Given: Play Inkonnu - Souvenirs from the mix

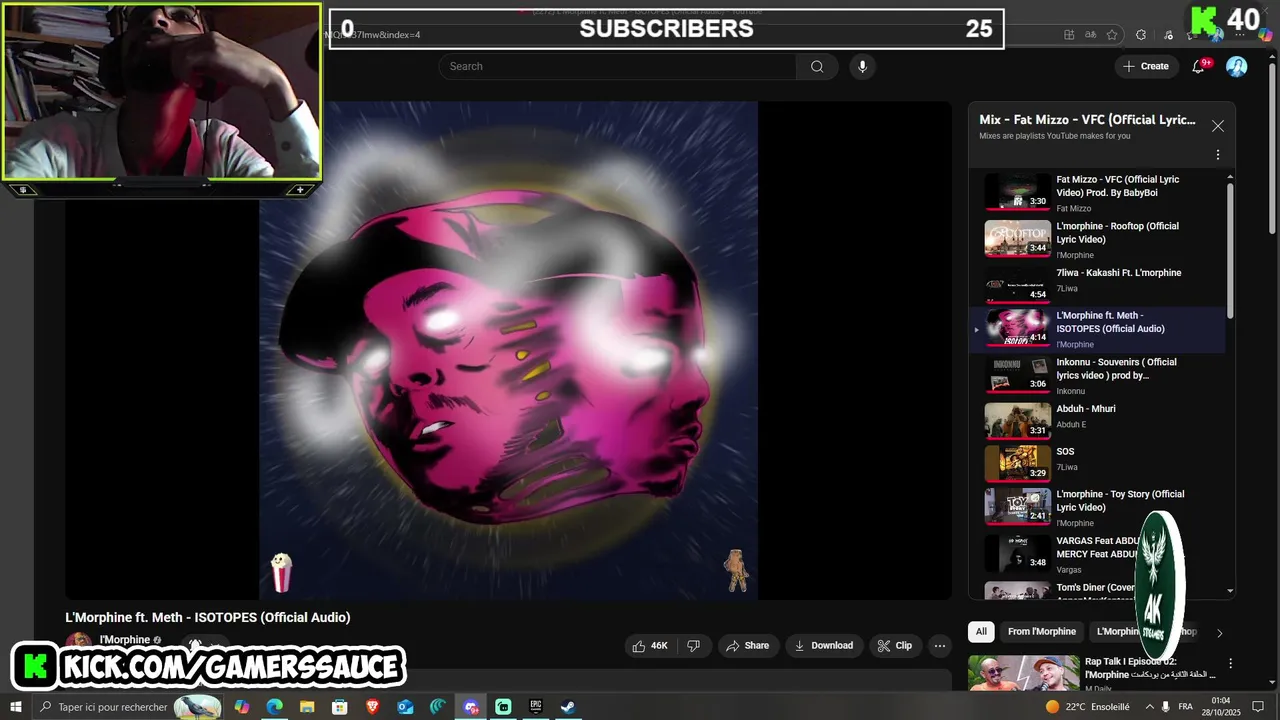Looking at the screenshot, I should pos(1096,375).
